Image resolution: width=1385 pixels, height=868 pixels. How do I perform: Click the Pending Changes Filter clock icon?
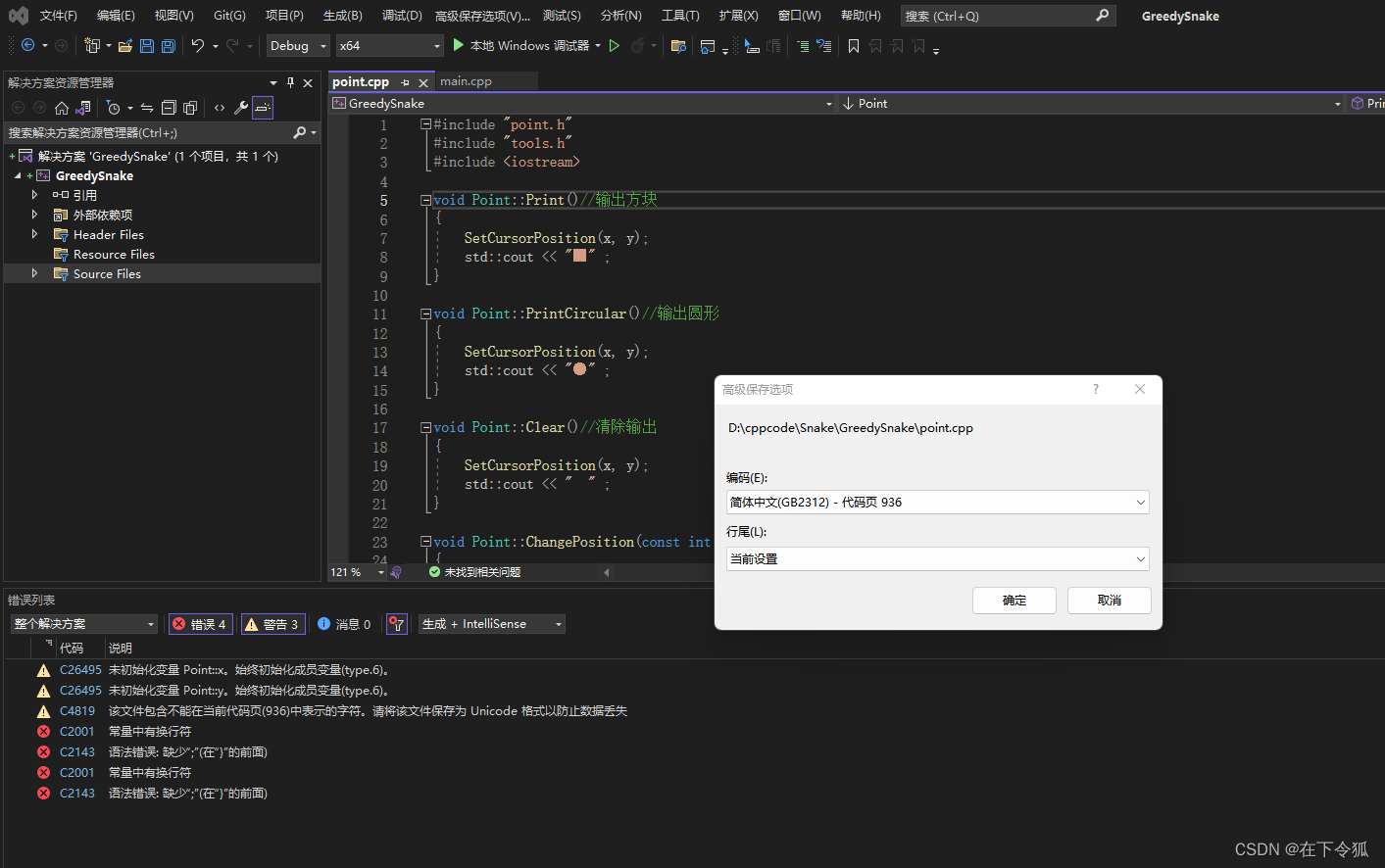114,108
